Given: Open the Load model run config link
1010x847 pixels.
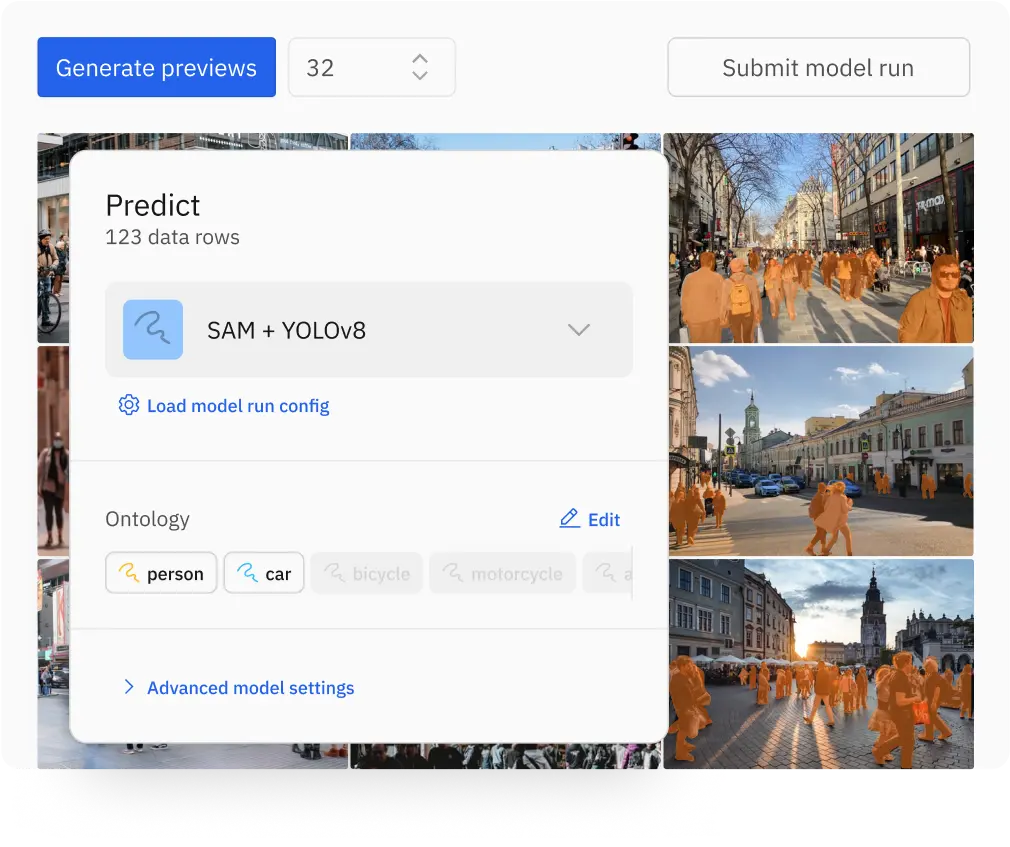Looking at the screenshot, I should point(238,406).
